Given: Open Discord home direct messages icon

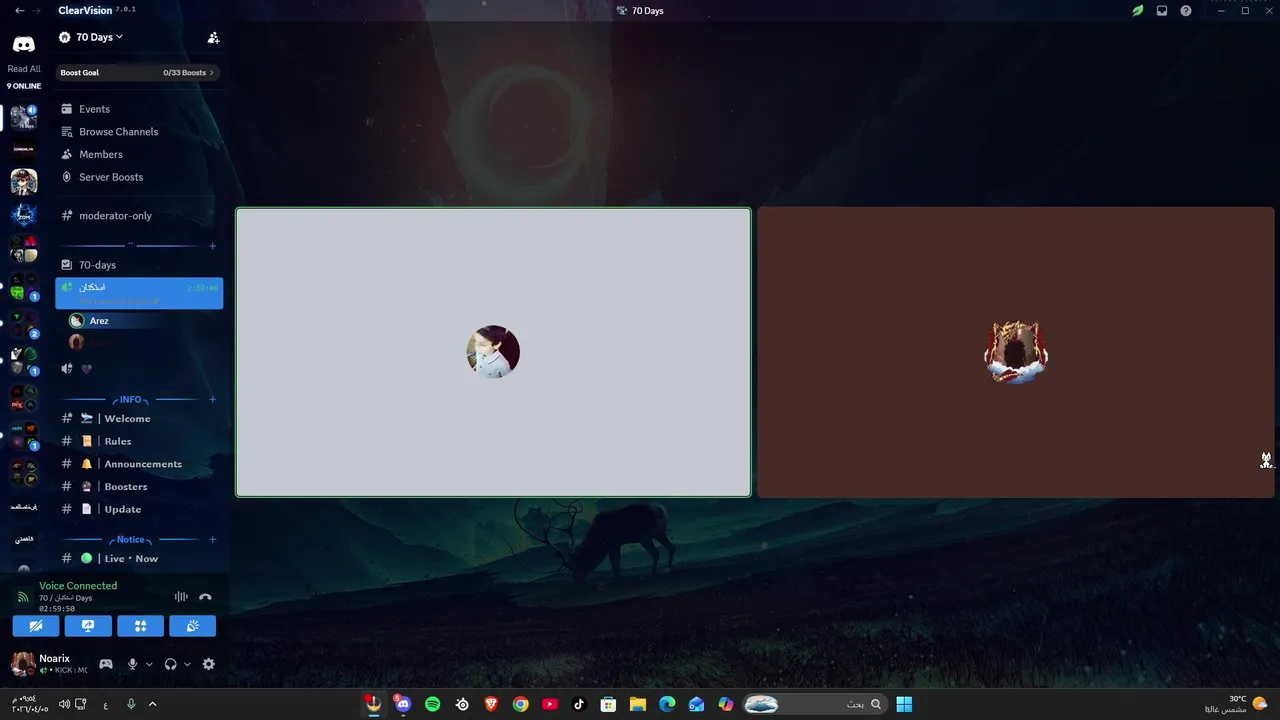Looking at the screenshot, I should point(23,44).
